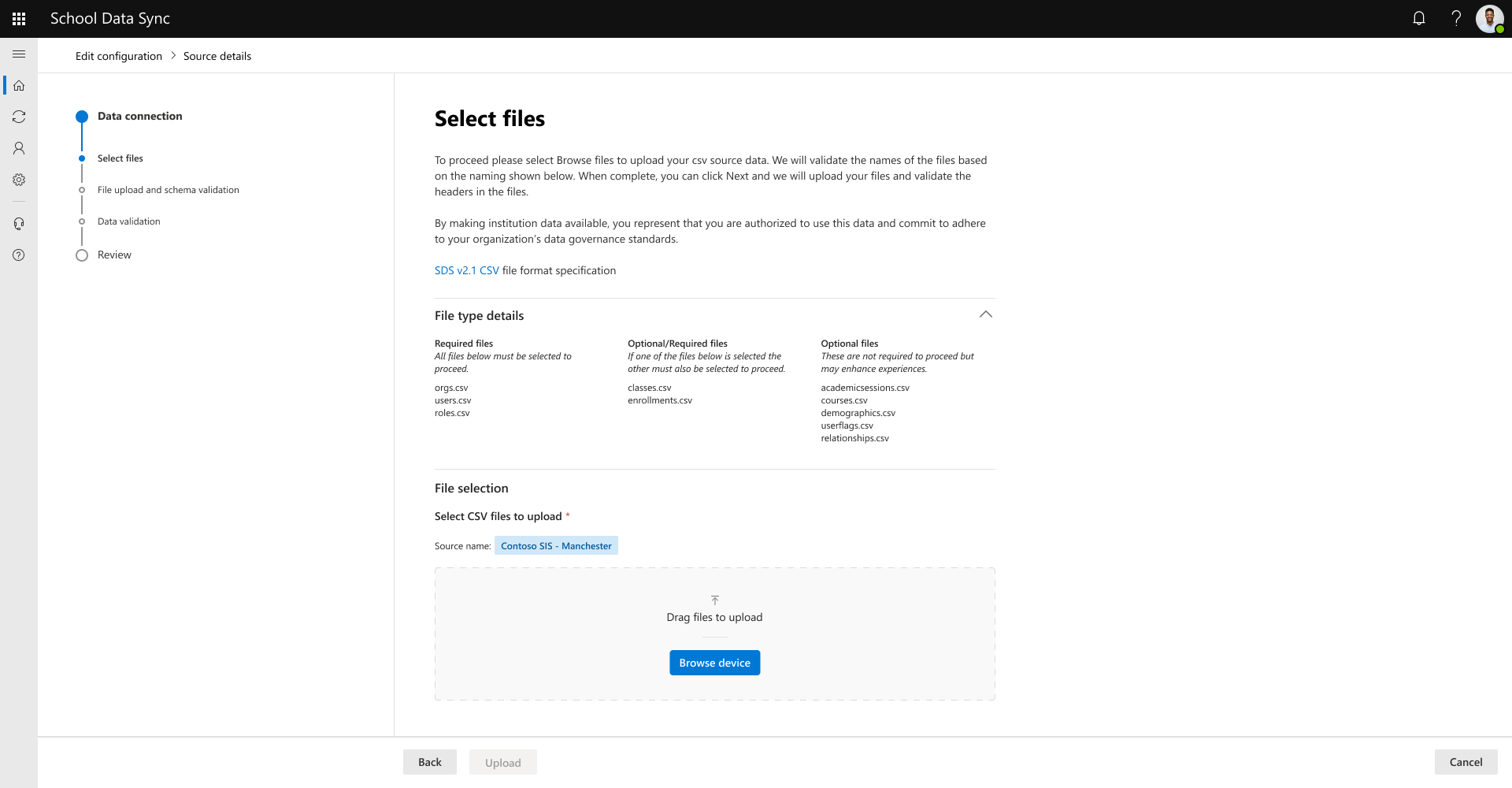This screenshot has height=788, width=1512.
Task: Open the SDS v2.1 CSV specification link
Action: pyautogui.click(x=466, y=270)
